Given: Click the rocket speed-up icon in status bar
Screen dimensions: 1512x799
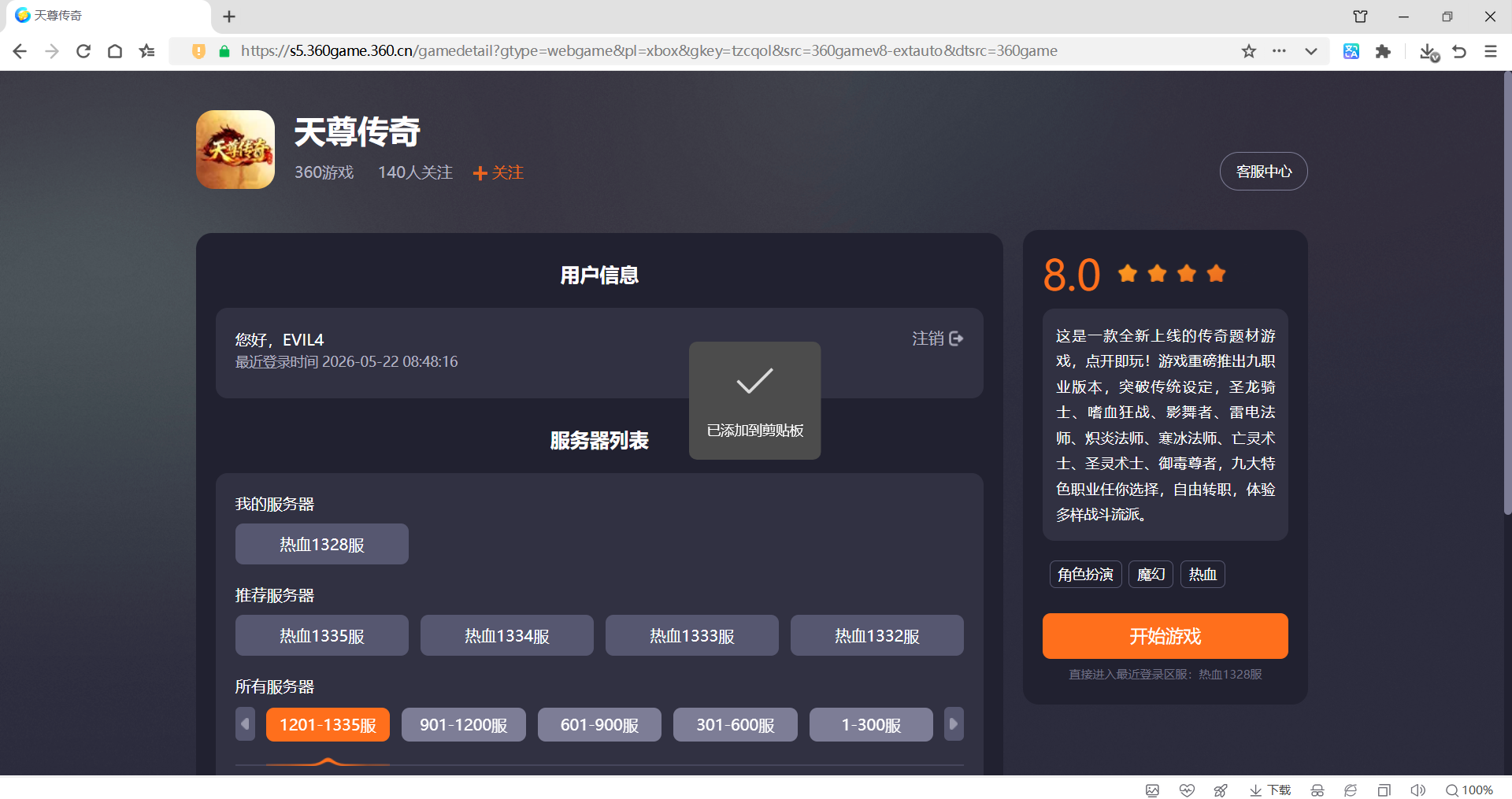Looking at the screenshot, I should (1221, 790).
